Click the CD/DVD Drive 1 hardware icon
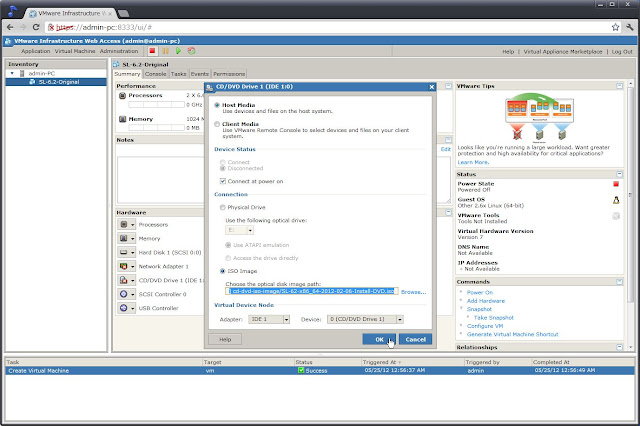Image resolution: width=640 pixels, height=426 pixels. tap(124, 280)
